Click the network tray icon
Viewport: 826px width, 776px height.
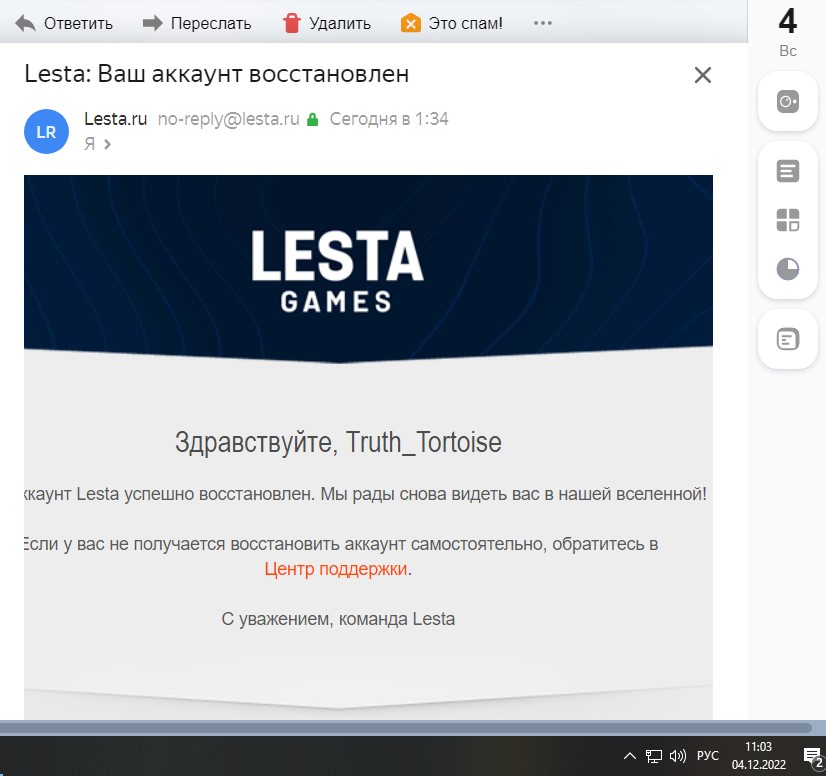654,757
